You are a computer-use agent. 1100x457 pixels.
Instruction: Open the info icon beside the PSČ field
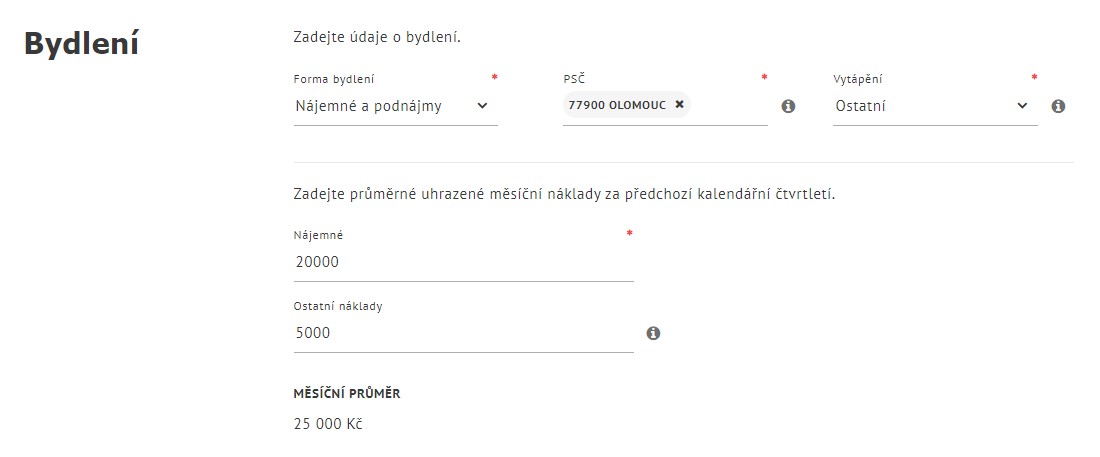789,106
